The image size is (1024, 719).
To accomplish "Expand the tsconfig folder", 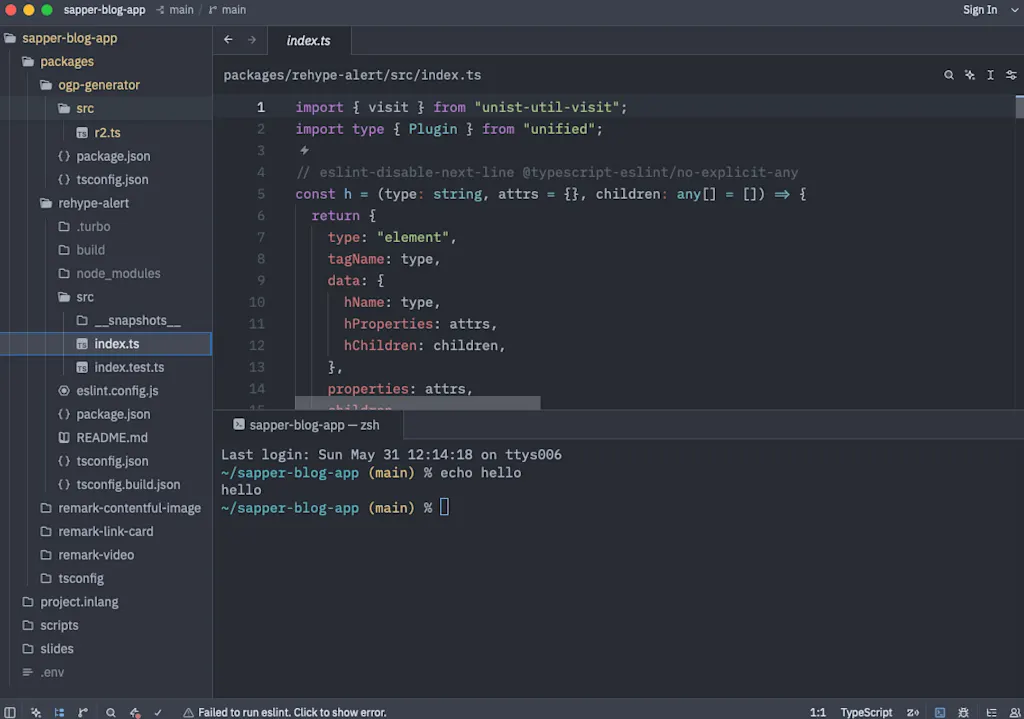I will (x=106, y=579).
